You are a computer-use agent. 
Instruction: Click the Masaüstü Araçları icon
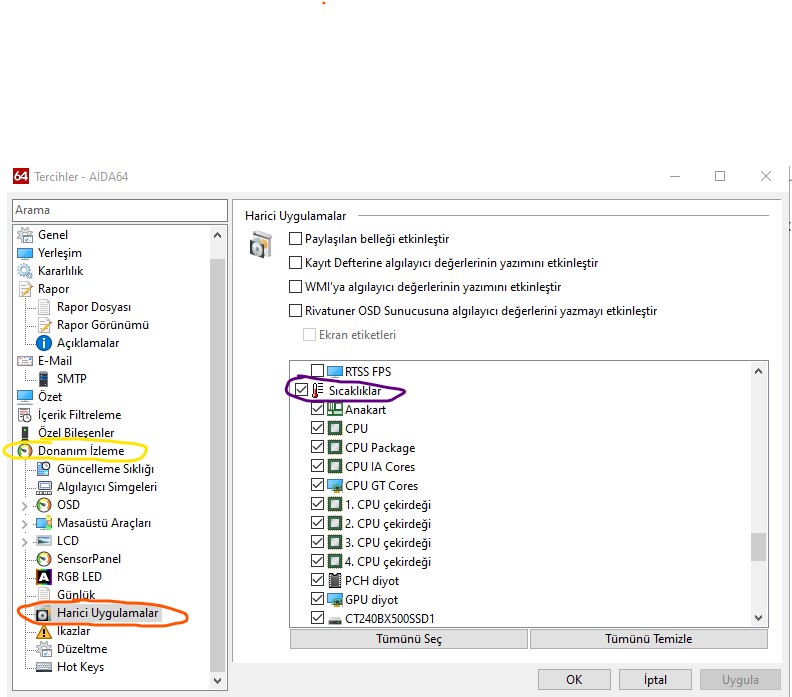(x=44, y=523)
